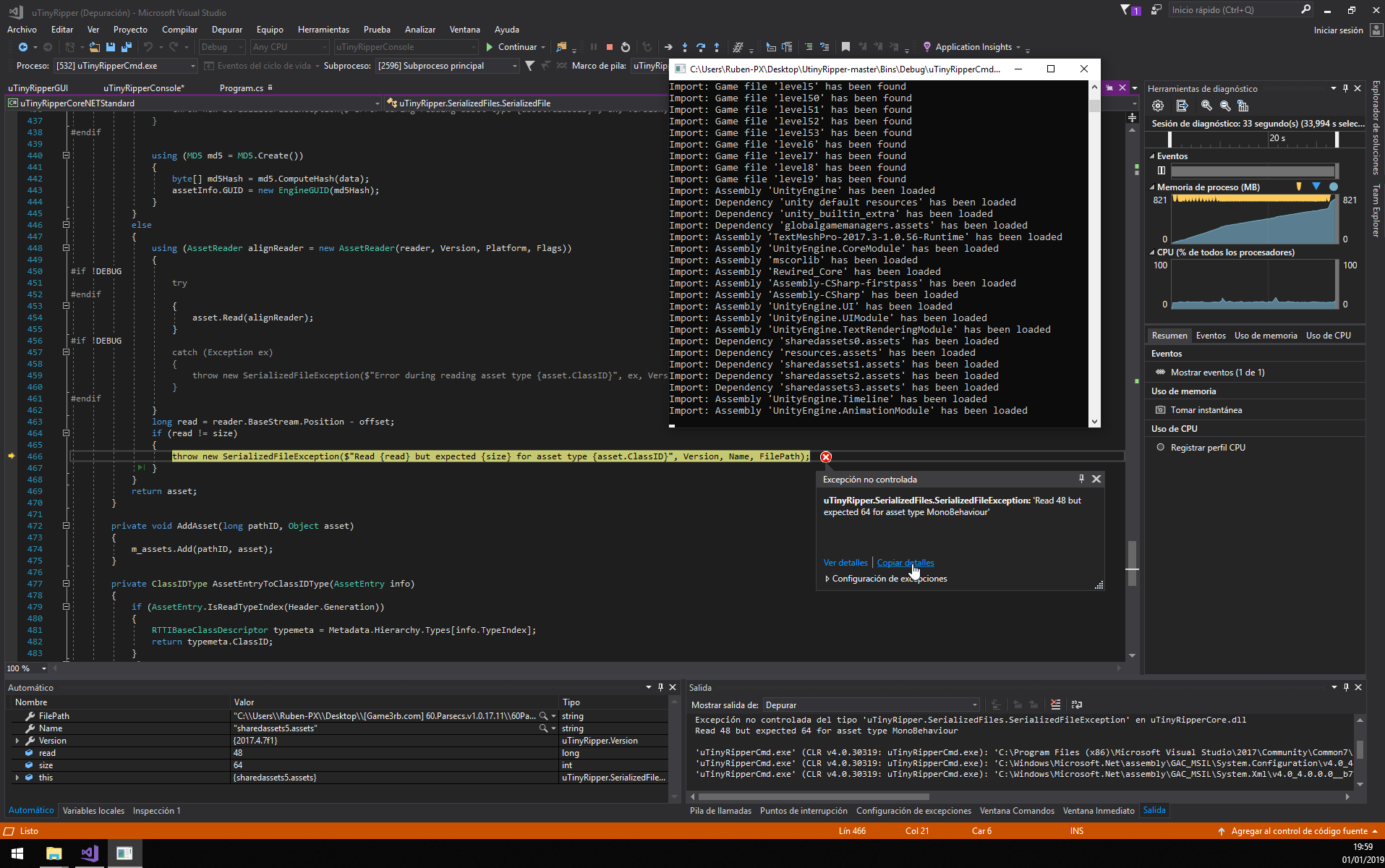The image size is (1385, 868).
Task: Open the Depurar menu
Action: tap(226, 30)
